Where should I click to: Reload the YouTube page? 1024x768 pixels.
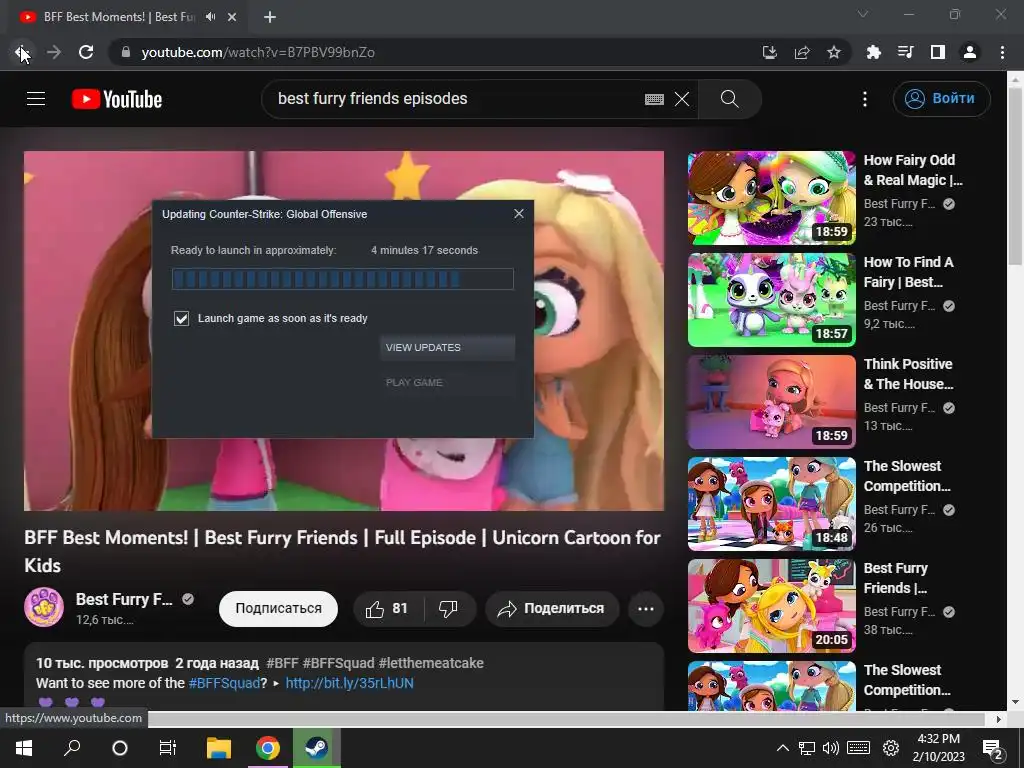coord(86,52)
